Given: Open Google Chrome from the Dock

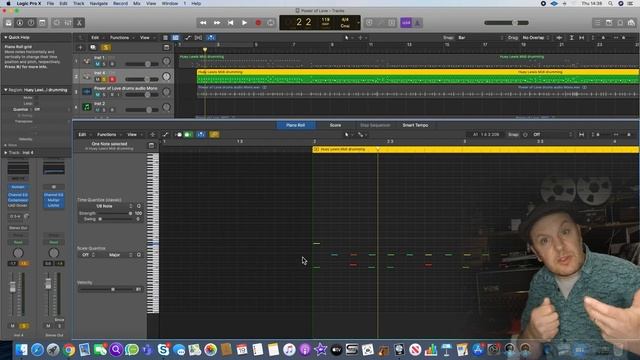Looking at the screenshot, I should click(x=69, y=350).
